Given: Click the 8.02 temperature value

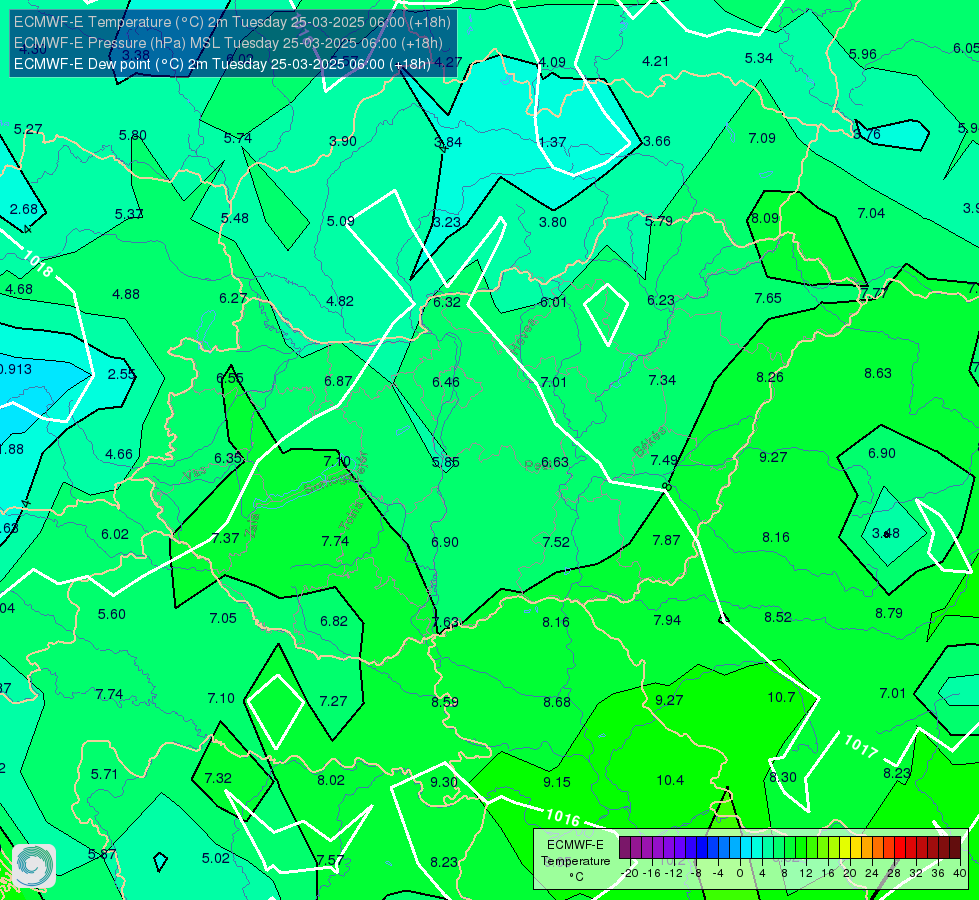Looking at the screenshot, I should (x=330, y=780).
